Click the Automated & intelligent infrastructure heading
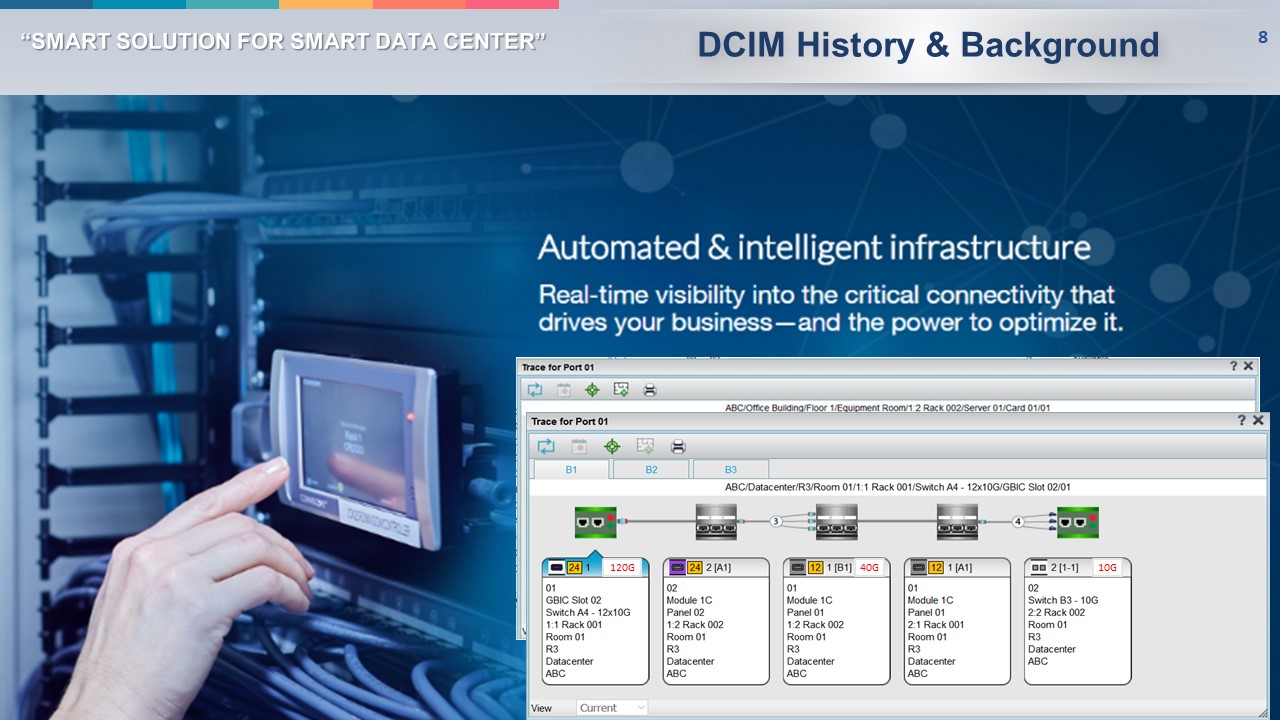The height and width of the screenshot is (720, 1280). click(814, 247)
